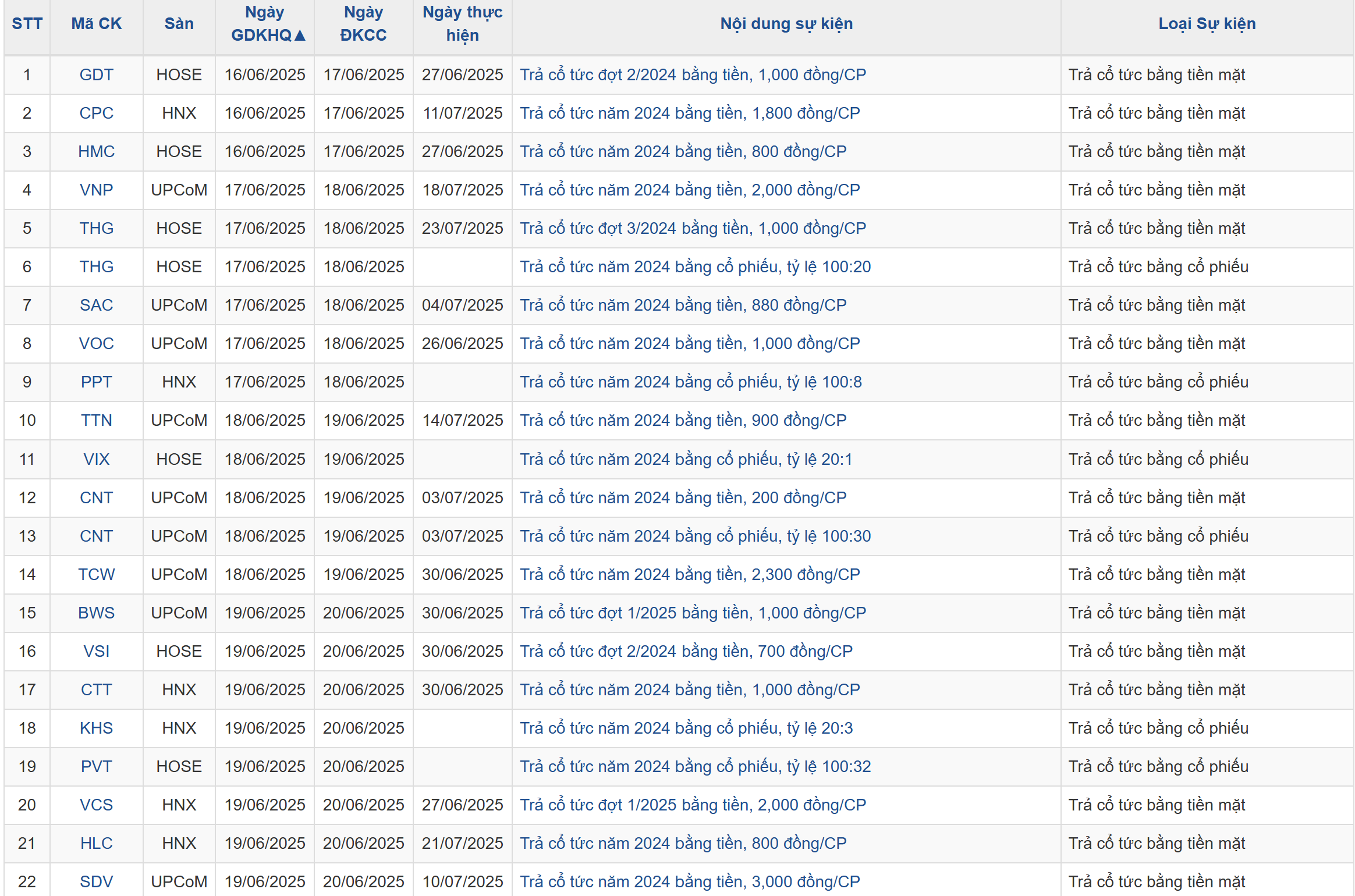Sort by Ngày thực hiện header

pyautogui.click(x=462, y=24)
